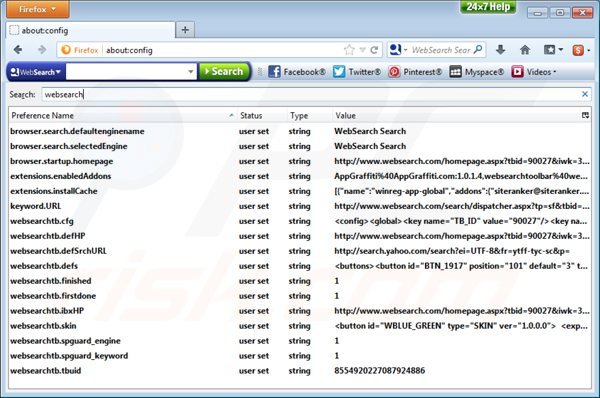The image size is (600, 398).
Task: Select websearchtb.defs preference row
Action: pyautogui.click(x=300, y=266)
